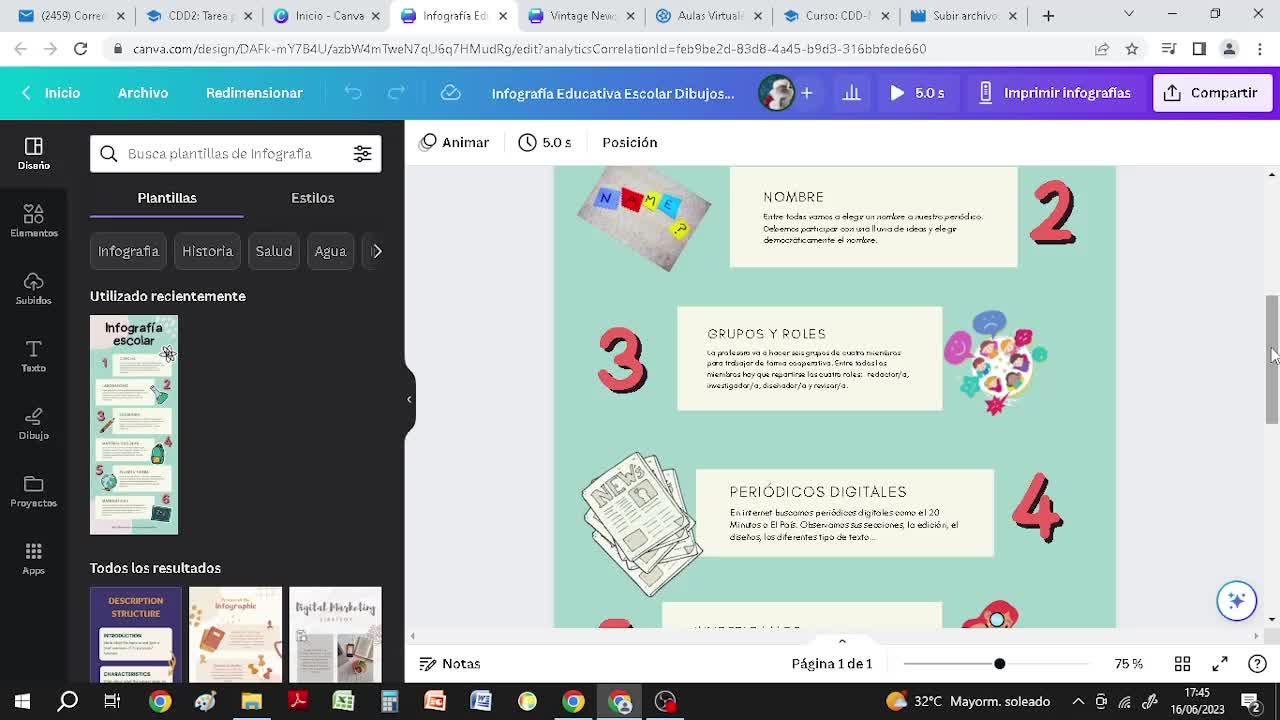Select the Salud category chip
Viewport: 1280px width, 720px height.
point(273,251)
